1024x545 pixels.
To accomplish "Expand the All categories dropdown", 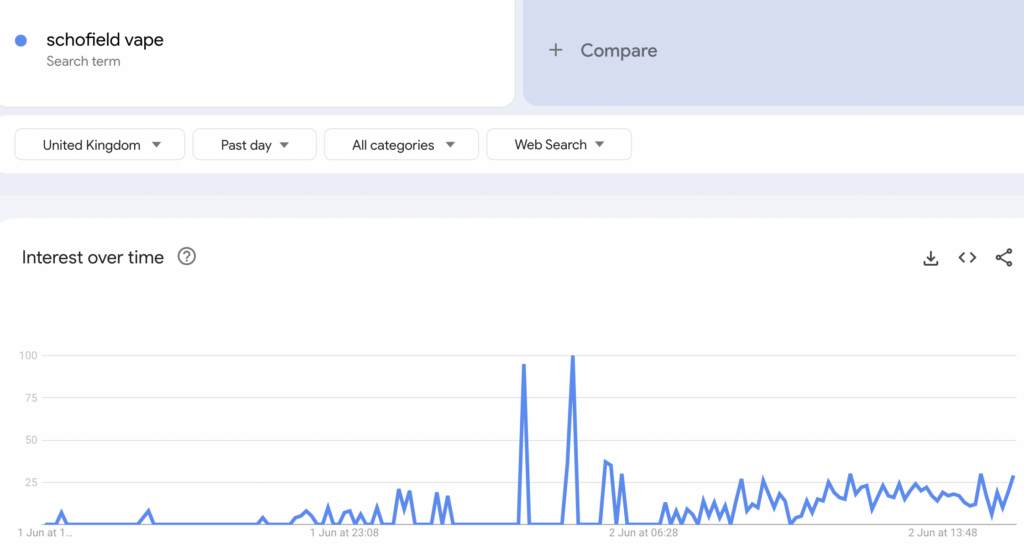I will (401, 145).
